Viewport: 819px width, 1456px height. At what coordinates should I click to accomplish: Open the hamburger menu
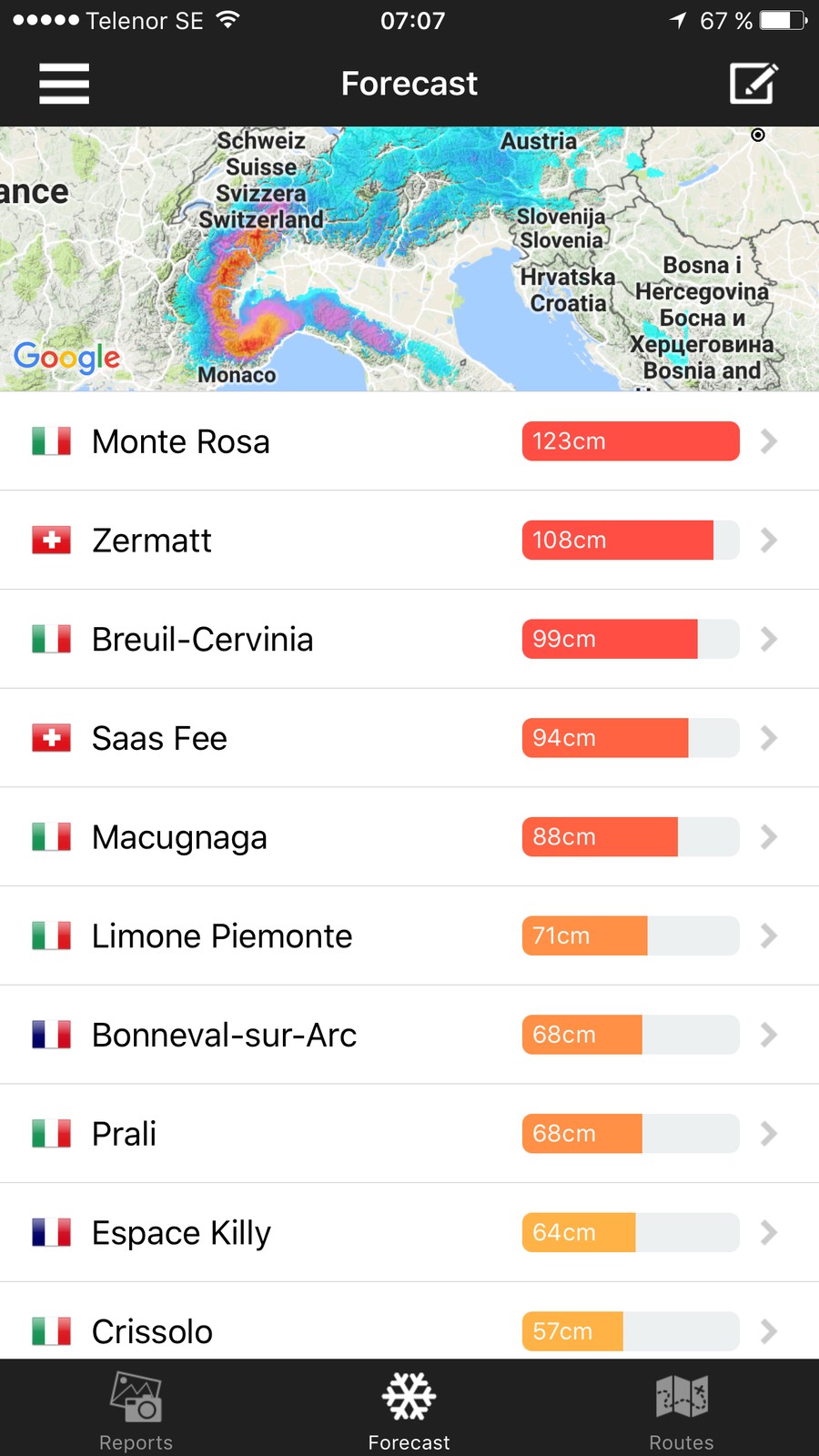64,84
